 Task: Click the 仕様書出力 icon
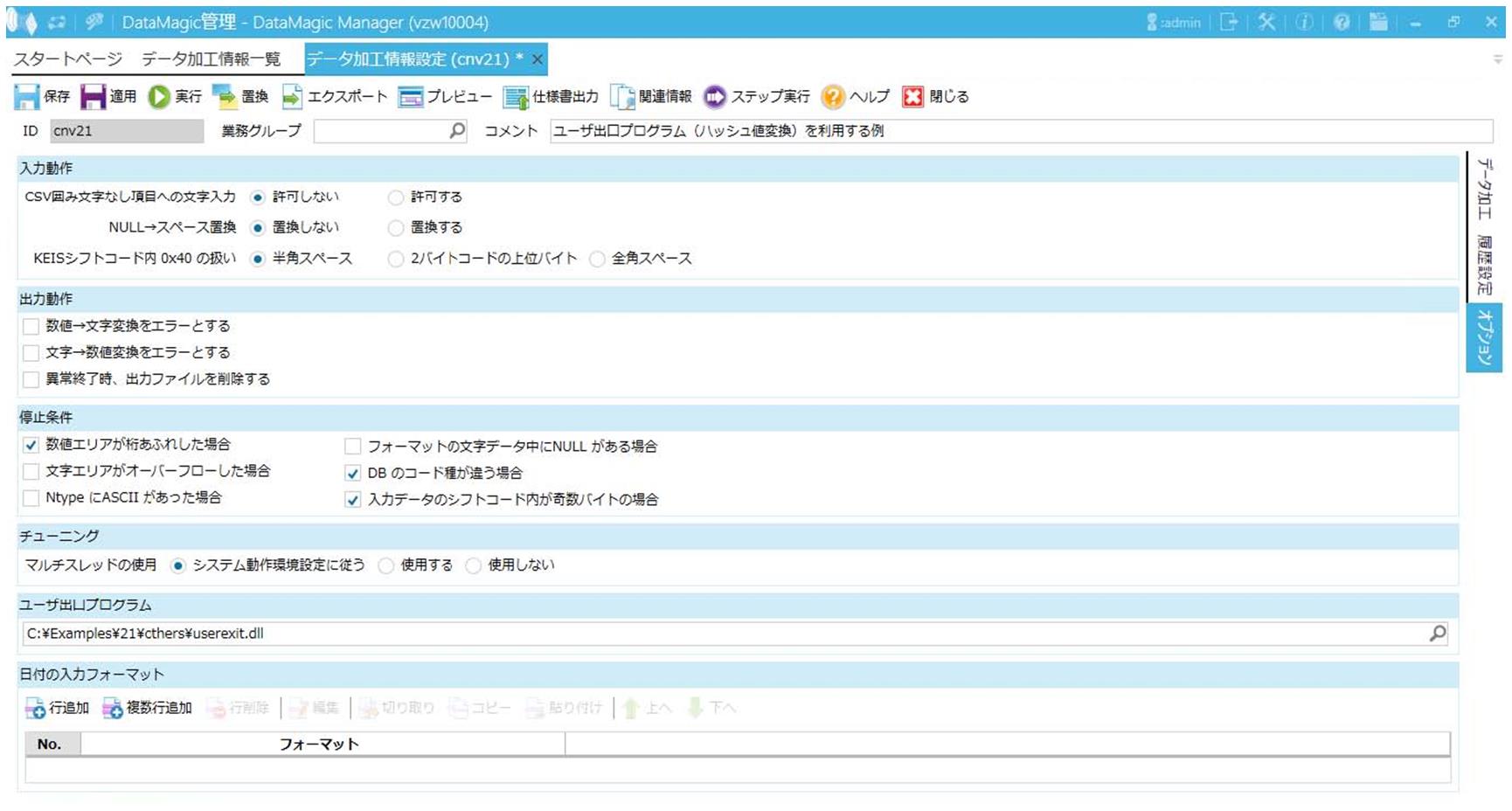517,97
